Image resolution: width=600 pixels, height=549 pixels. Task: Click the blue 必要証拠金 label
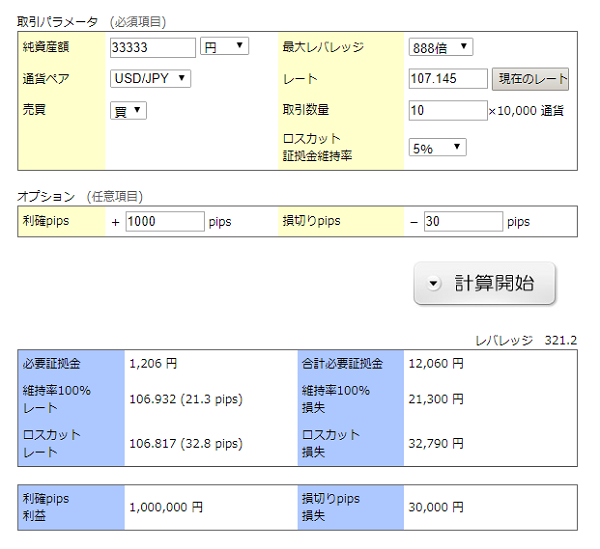click(x=52, y=363)
